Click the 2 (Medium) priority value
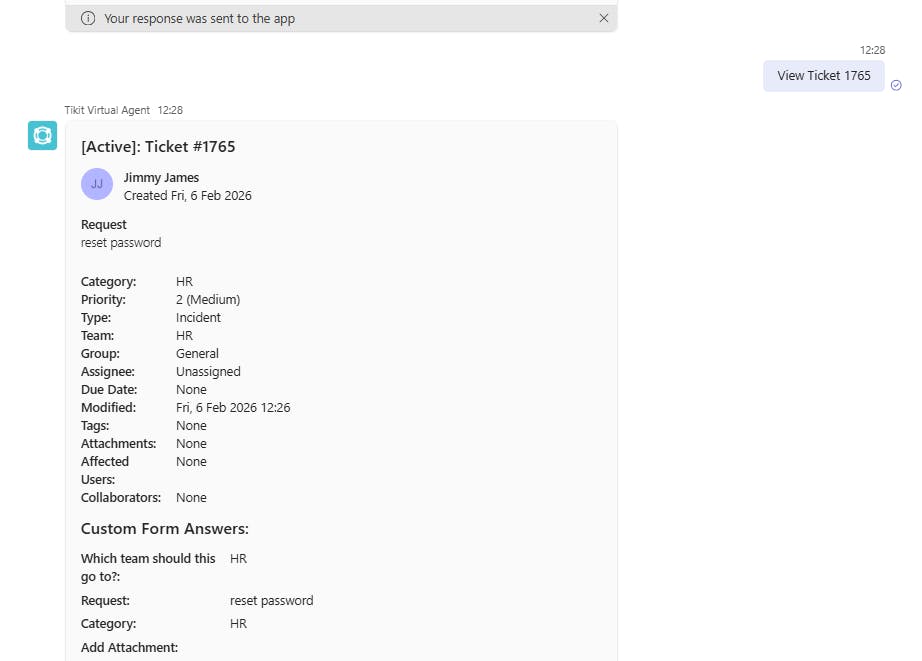This screenshot has height=661, width=922. coord(208,300)
